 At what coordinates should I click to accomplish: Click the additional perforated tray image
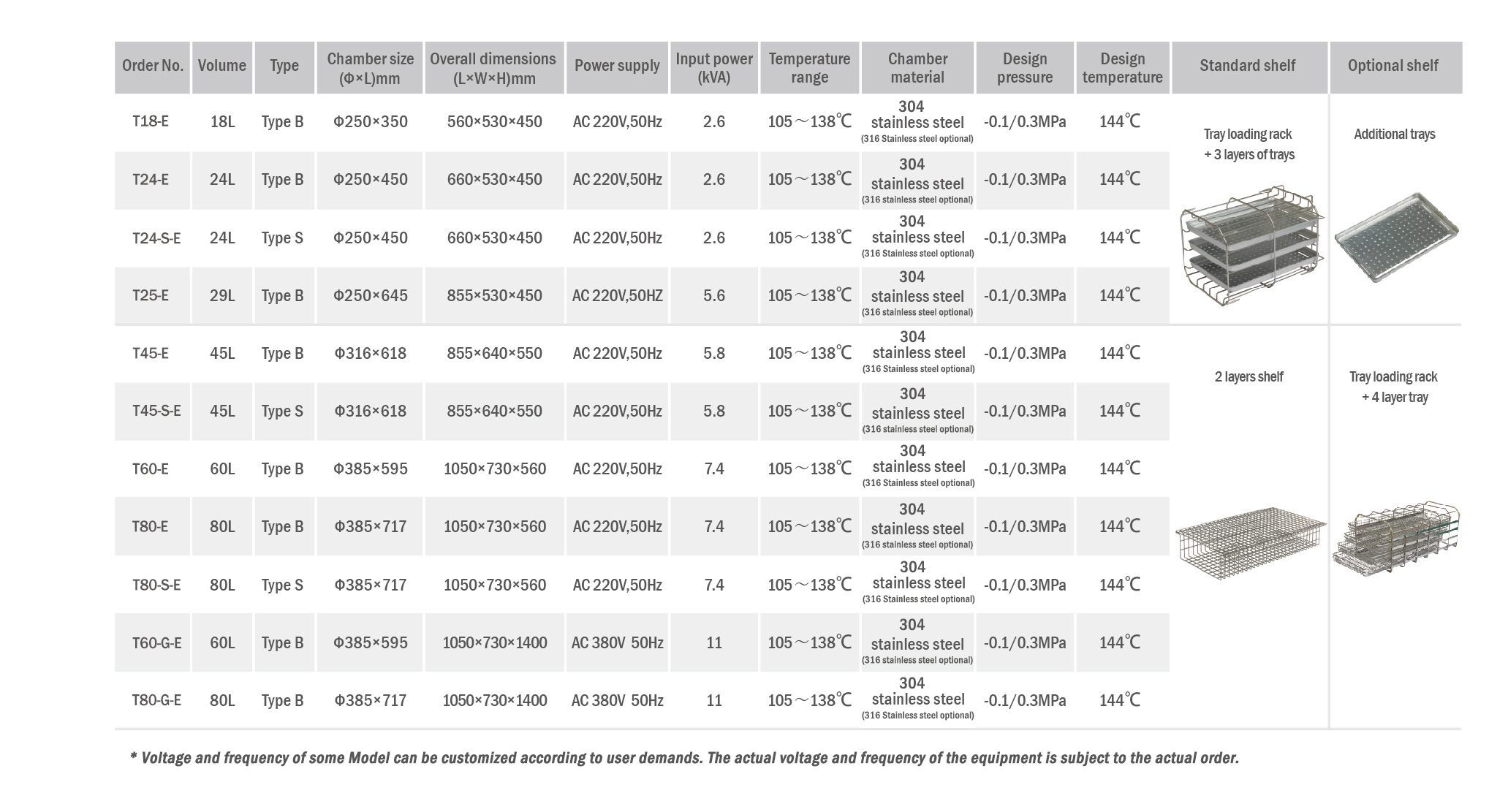[1395, 237]
